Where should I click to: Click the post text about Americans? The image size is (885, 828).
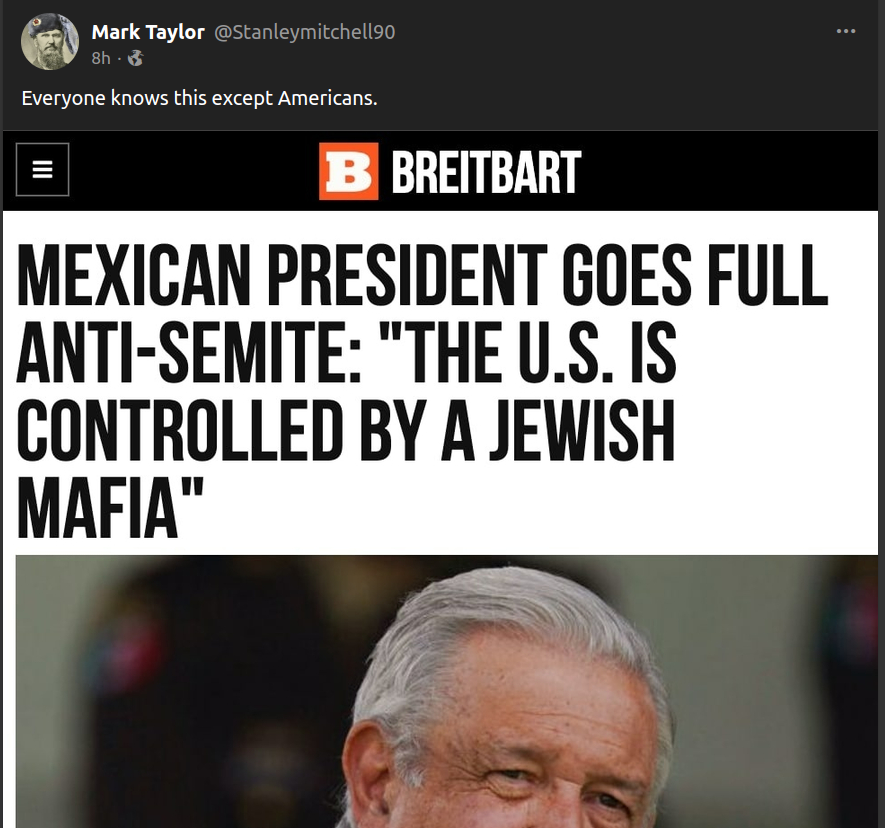tap(199, 98)
